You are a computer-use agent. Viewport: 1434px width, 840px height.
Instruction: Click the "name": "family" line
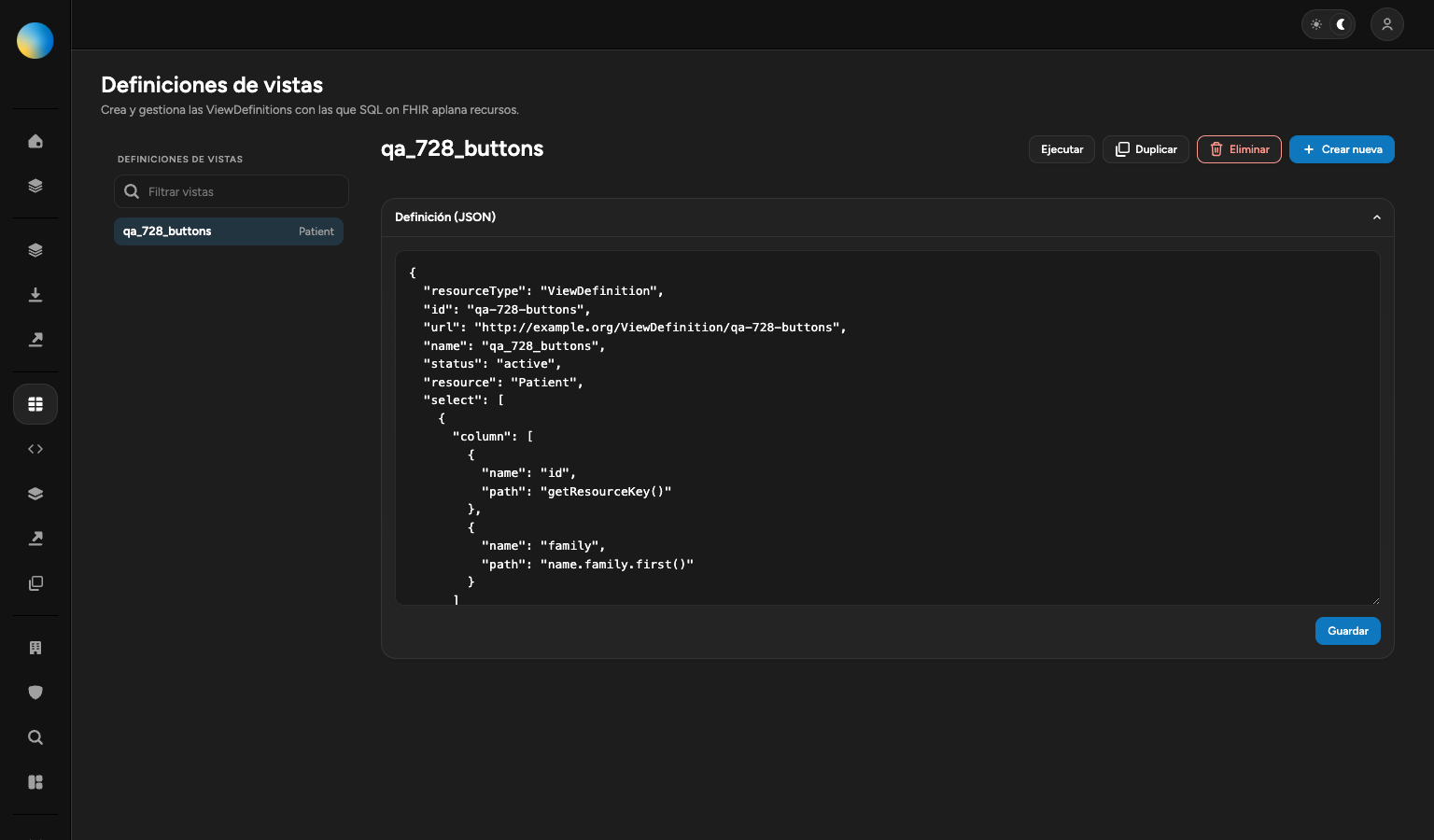(x=543, y=546)
